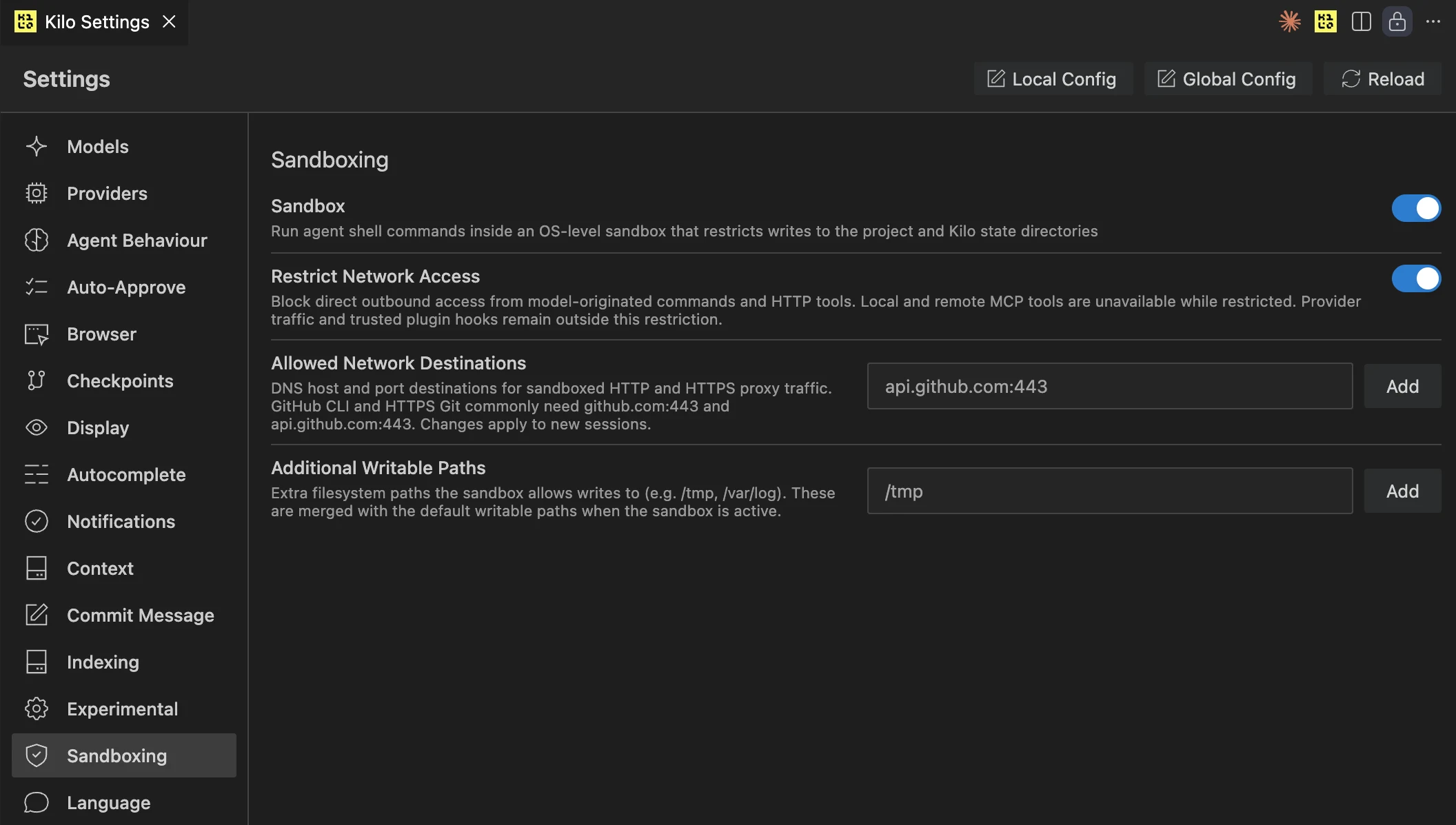Click the Additional Writable Paths label
The width and height of the screenshot is (1456, 825).
pyautogui.click(x=378, y=468)
